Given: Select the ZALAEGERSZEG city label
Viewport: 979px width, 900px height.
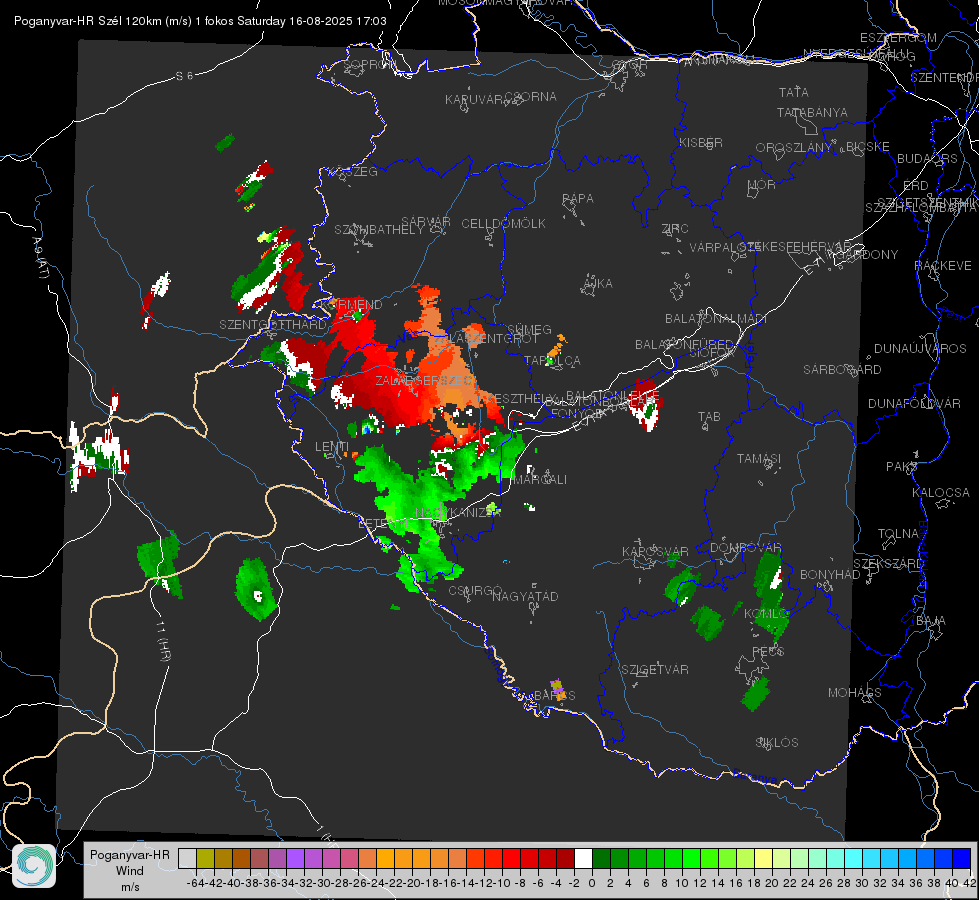Looking at the screenshot, I should click(x=425, y=380).
